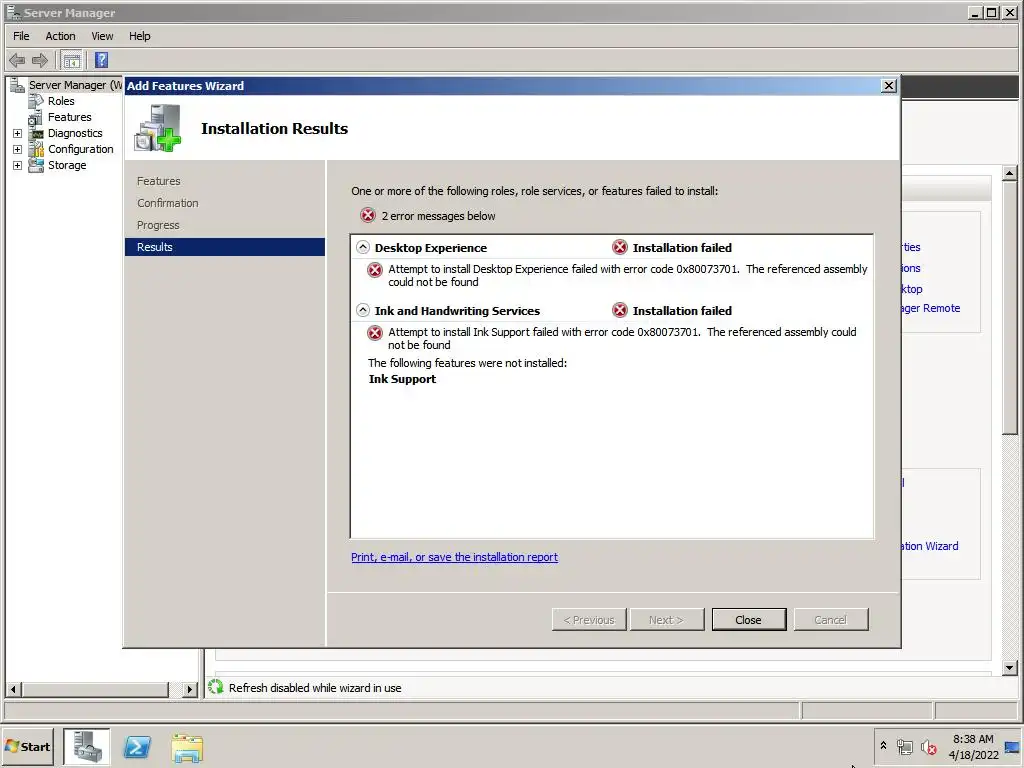Image resolution: width=1024 pixels, height=768 pixels.
Task: Click the network tray icon
Action: (x=904, y=746)
